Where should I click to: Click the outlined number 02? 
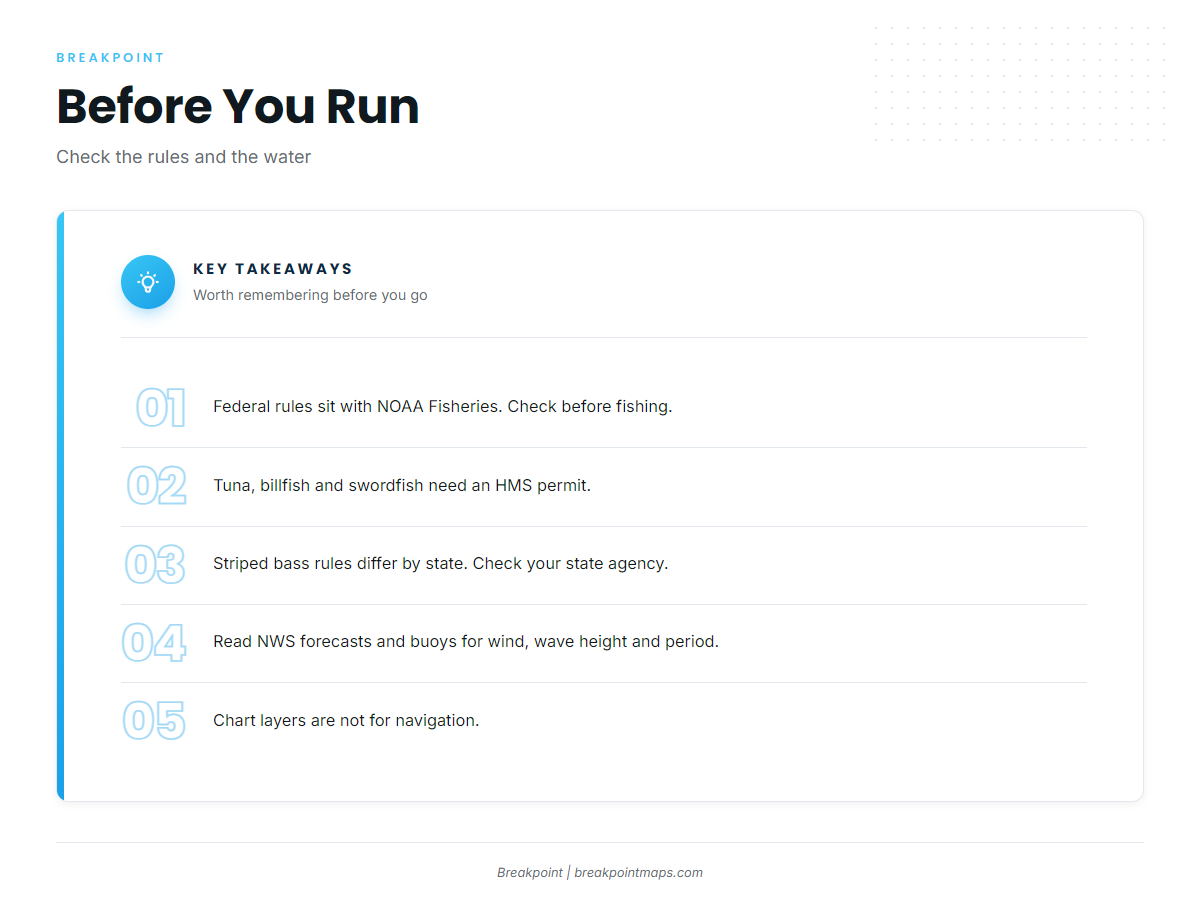click(x=157, y=486)
